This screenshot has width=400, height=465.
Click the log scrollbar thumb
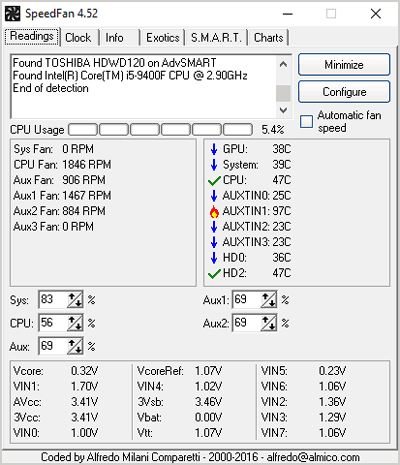coord(283,93)
